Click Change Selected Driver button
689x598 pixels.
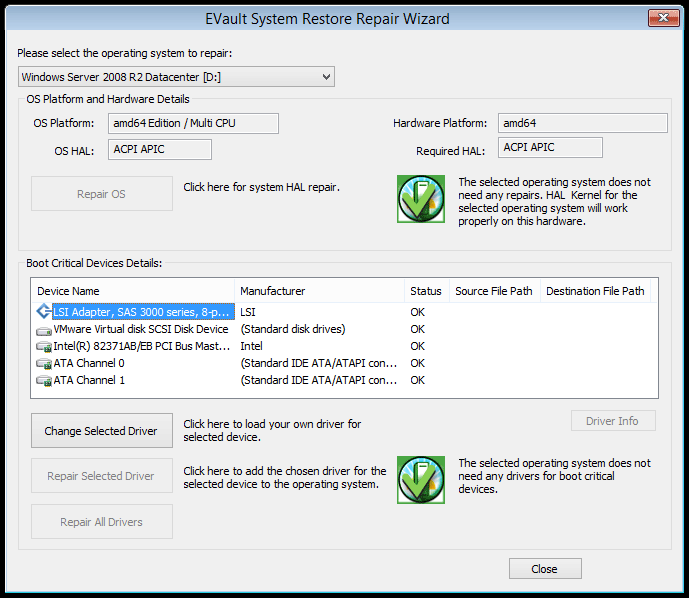click(x=102, y=431)
